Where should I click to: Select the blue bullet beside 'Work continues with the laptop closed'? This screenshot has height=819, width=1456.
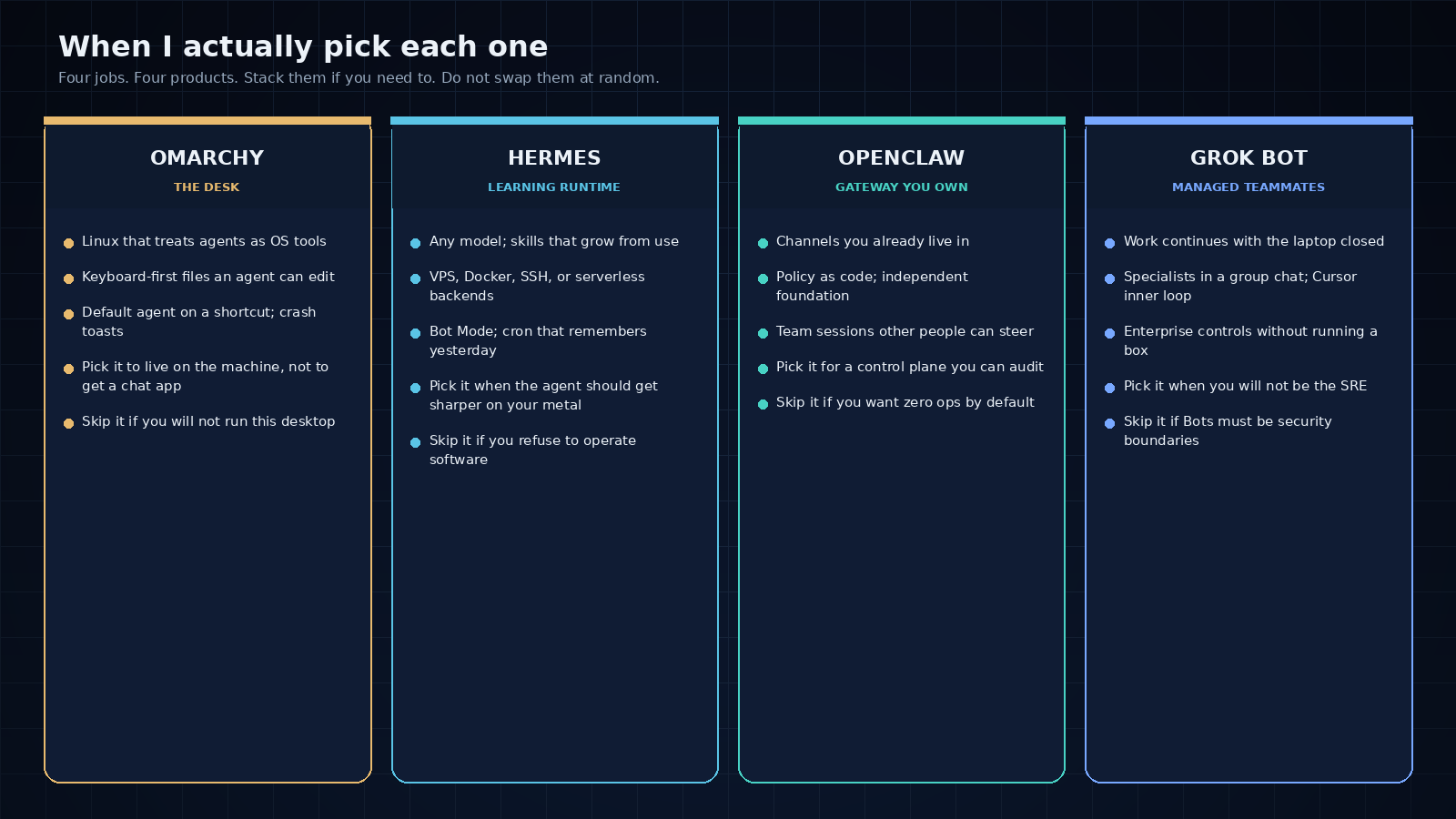point(1109,243)
